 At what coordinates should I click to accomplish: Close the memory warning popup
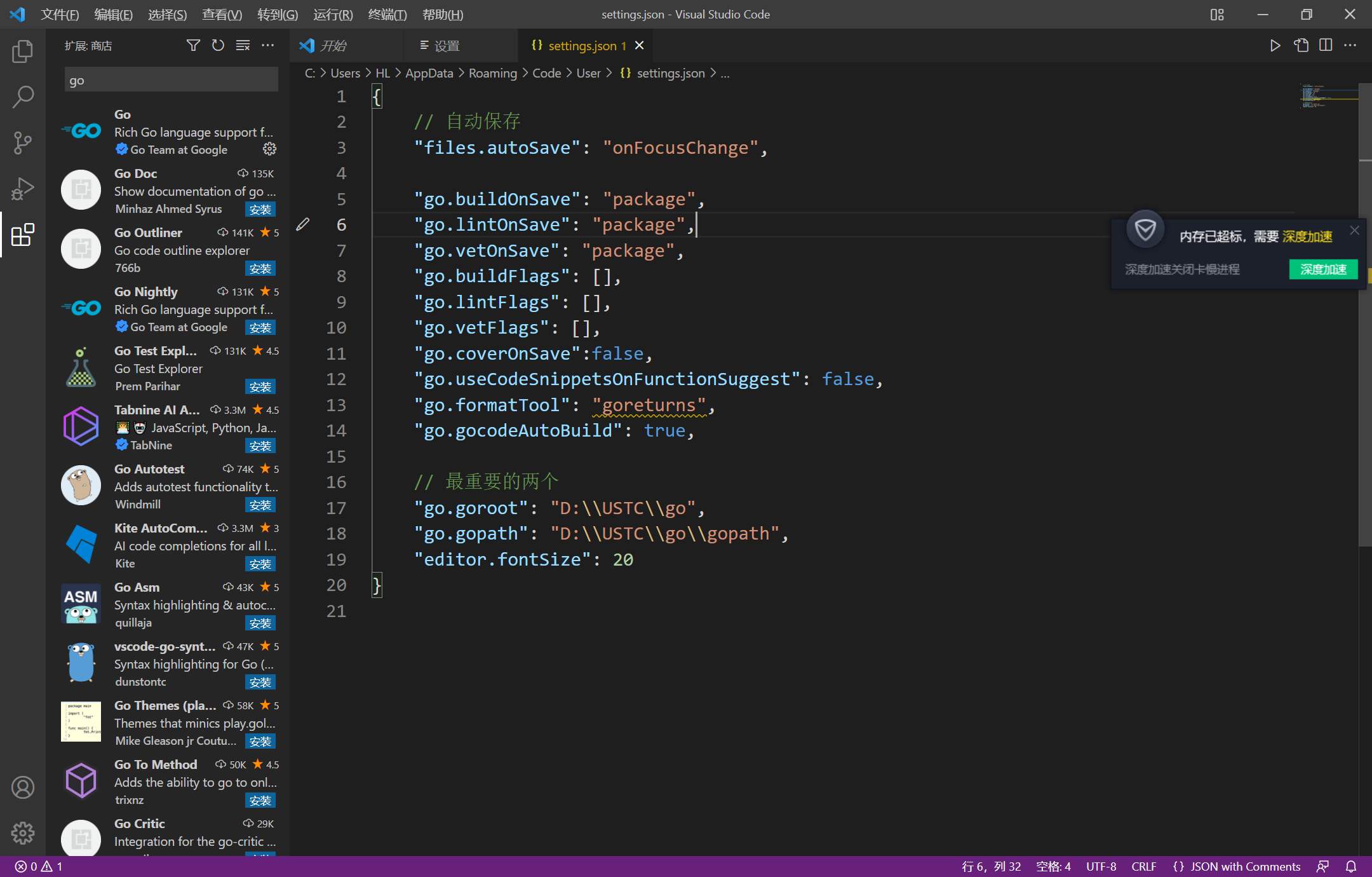1355,231
